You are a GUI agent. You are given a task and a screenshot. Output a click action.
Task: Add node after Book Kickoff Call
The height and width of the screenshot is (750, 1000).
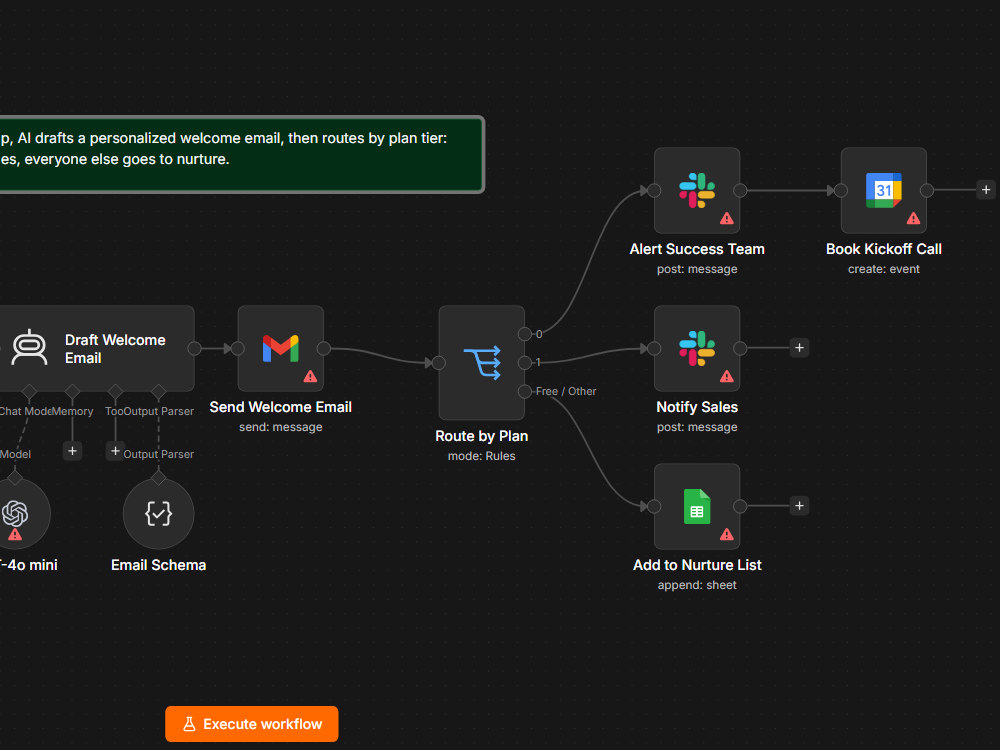pos(986,189)
